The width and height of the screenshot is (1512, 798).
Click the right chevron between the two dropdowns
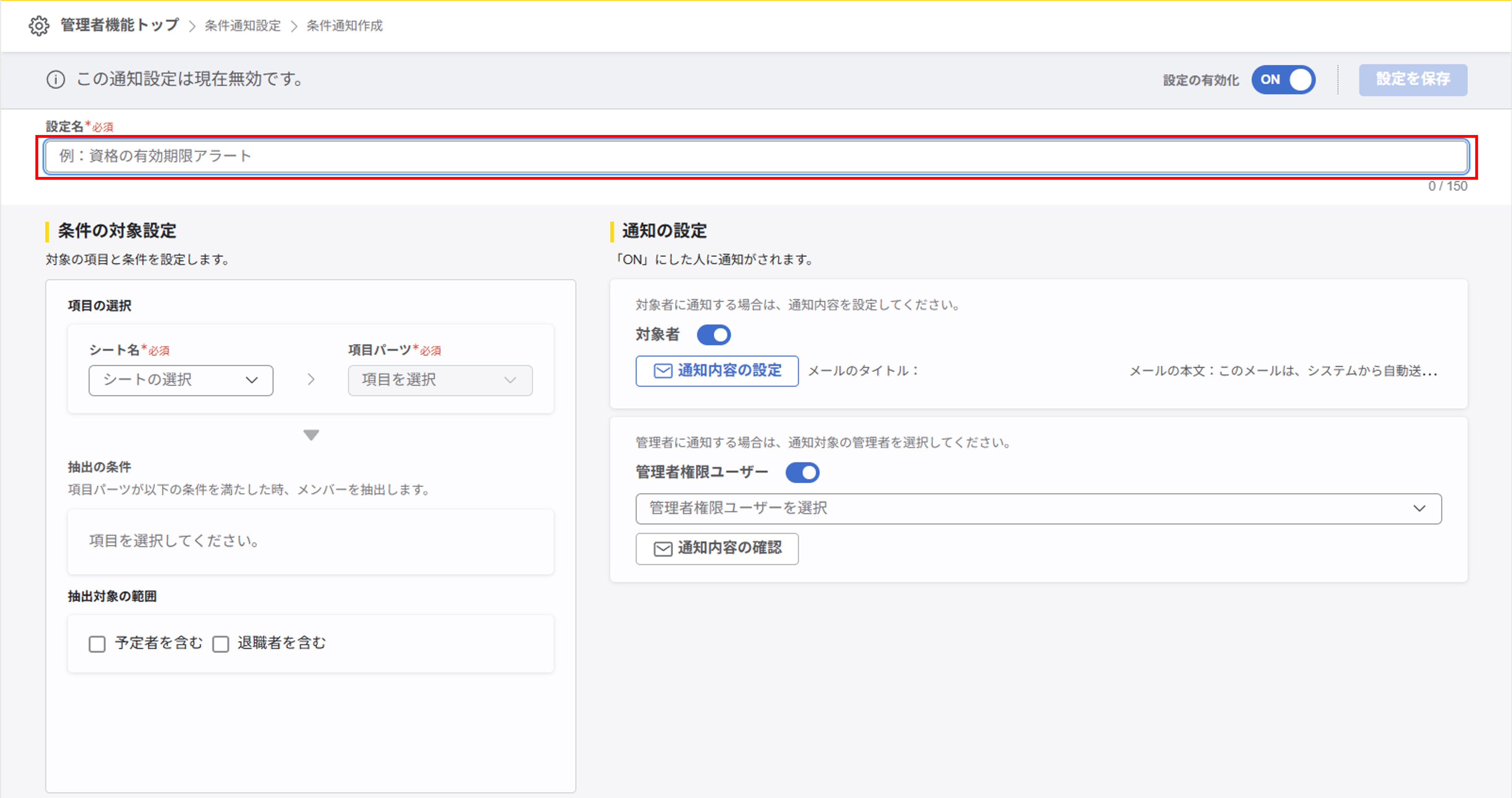[x=311, y=380]
